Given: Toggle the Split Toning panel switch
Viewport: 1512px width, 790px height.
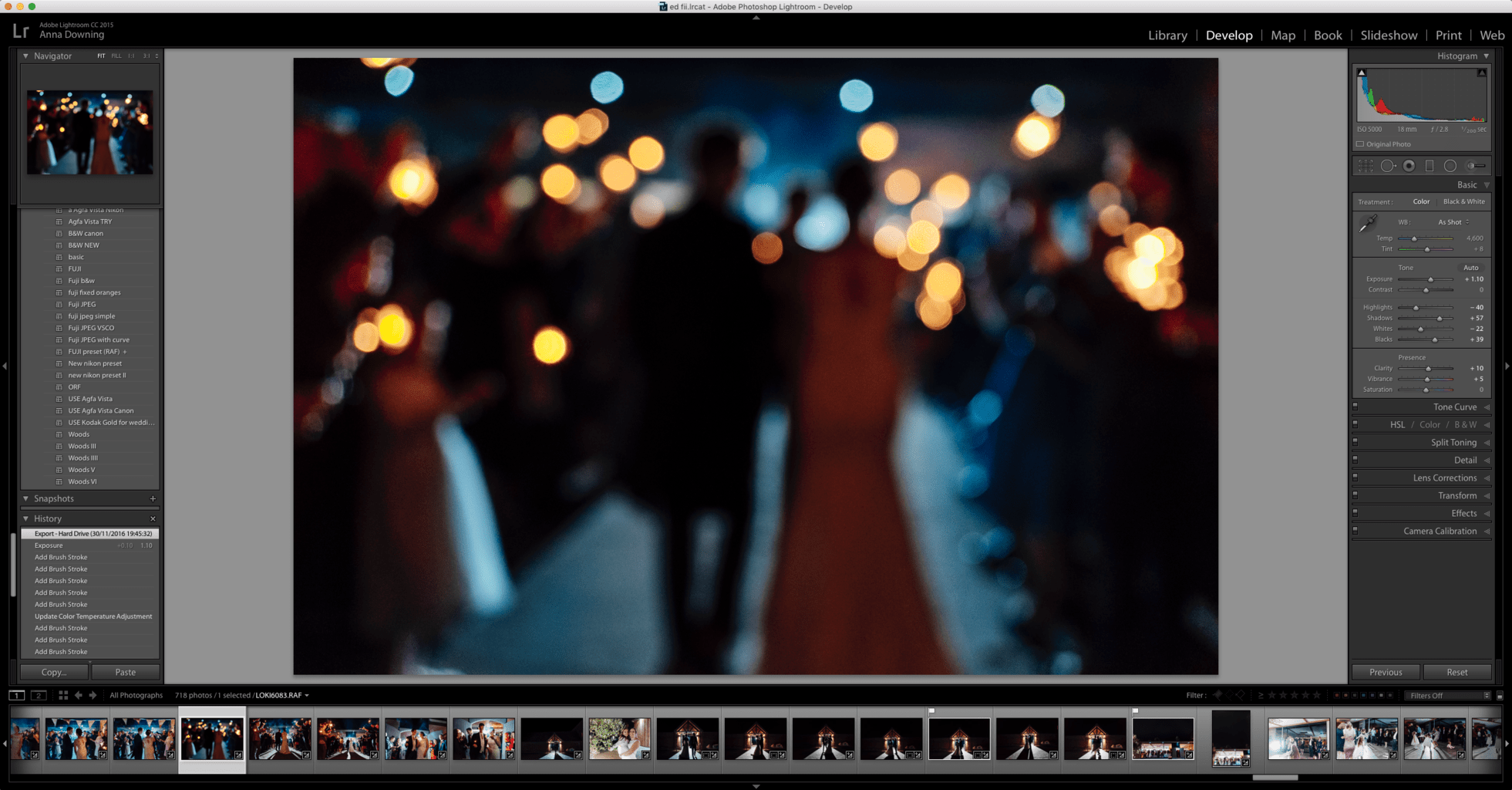Looking at the screenshot, I should point(1355,441).
